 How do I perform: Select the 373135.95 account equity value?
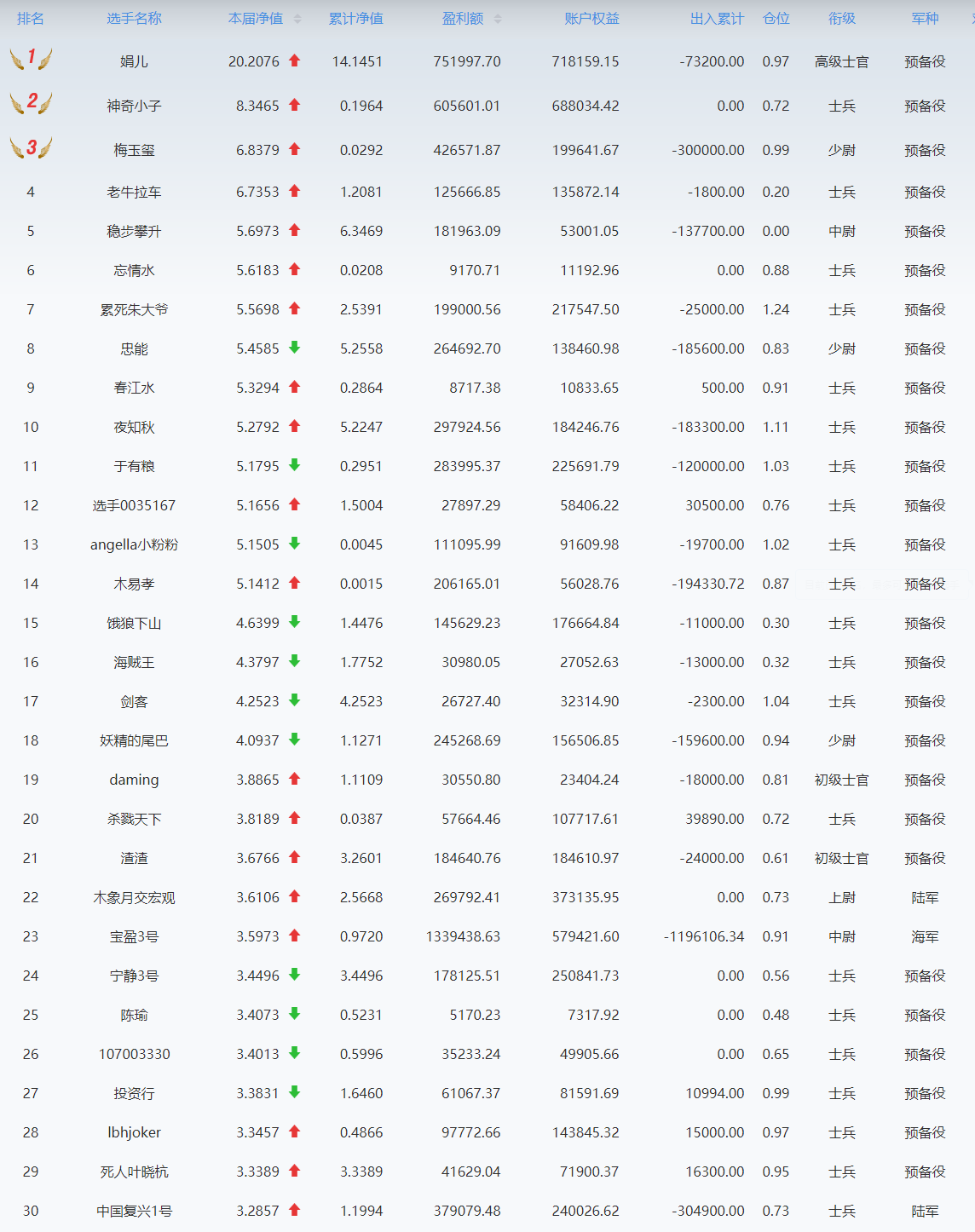(x=586, y=897)
